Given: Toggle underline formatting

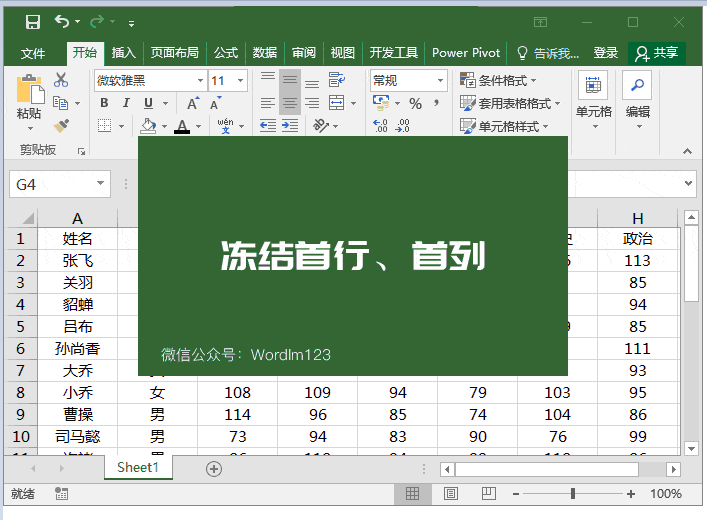Looking at the screenshot, I should [148, 103].
